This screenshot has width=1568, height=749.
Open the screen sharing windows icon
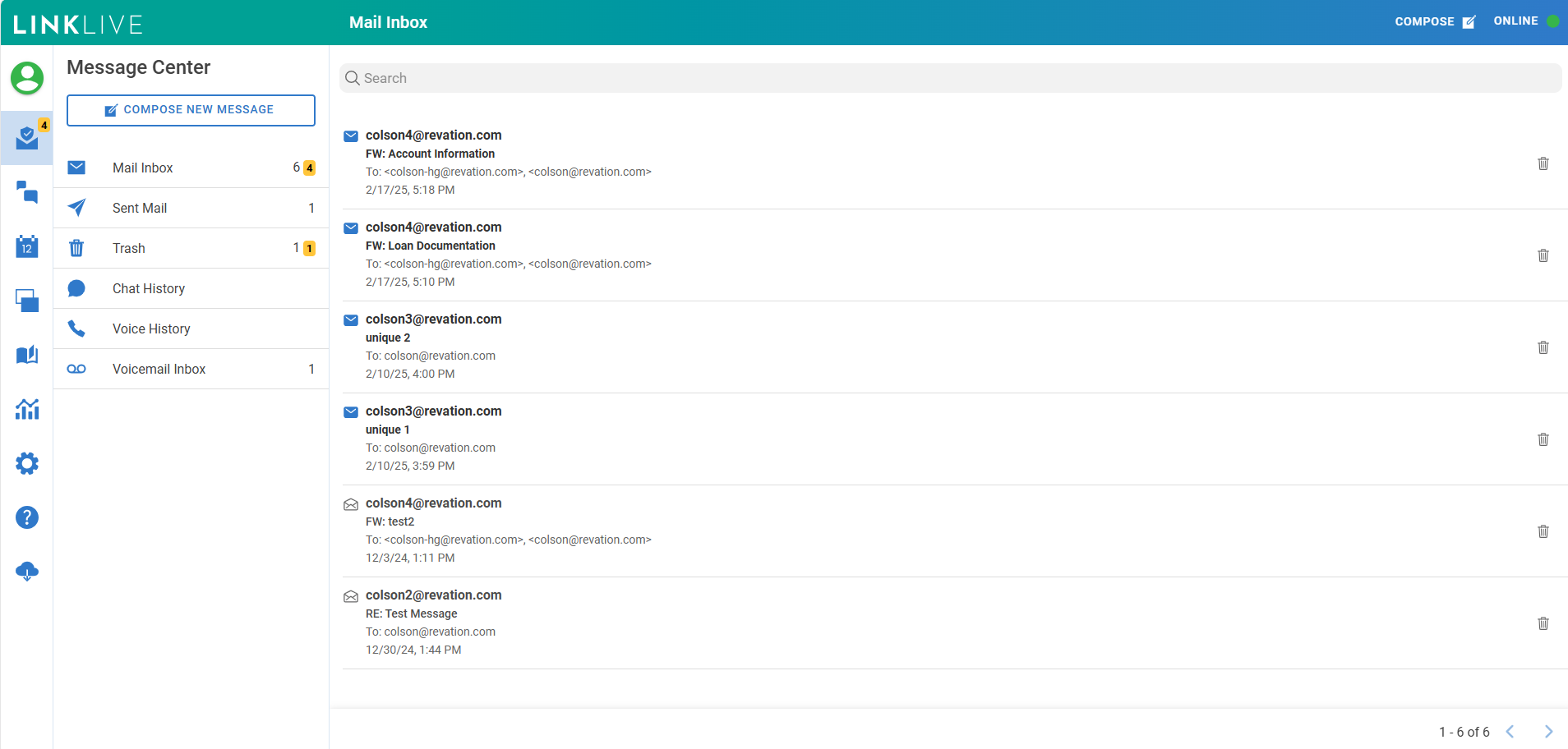point(27,301)
